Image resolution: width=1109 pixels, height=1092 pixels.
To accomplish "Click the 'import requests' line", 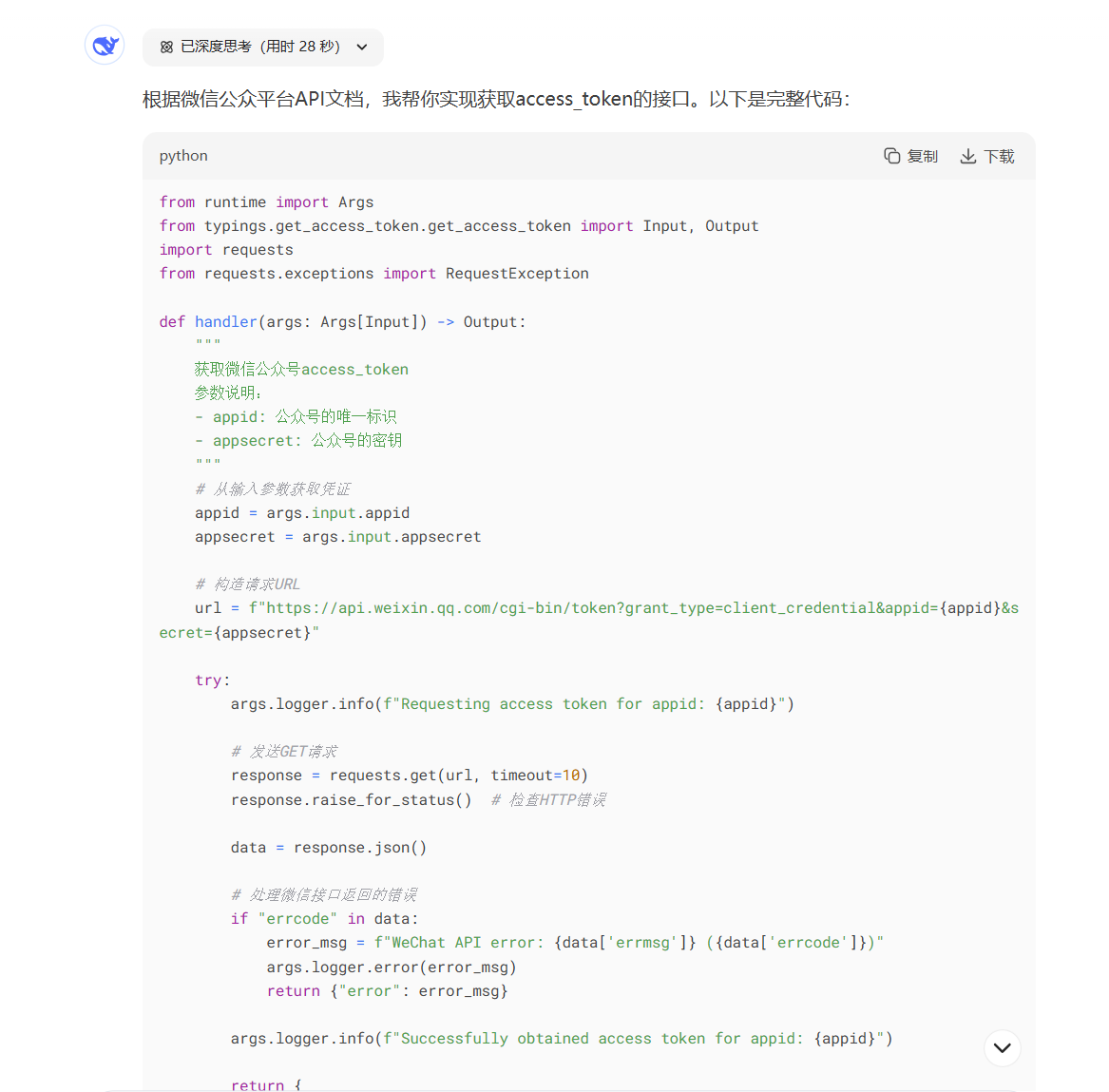I will 225,250.
